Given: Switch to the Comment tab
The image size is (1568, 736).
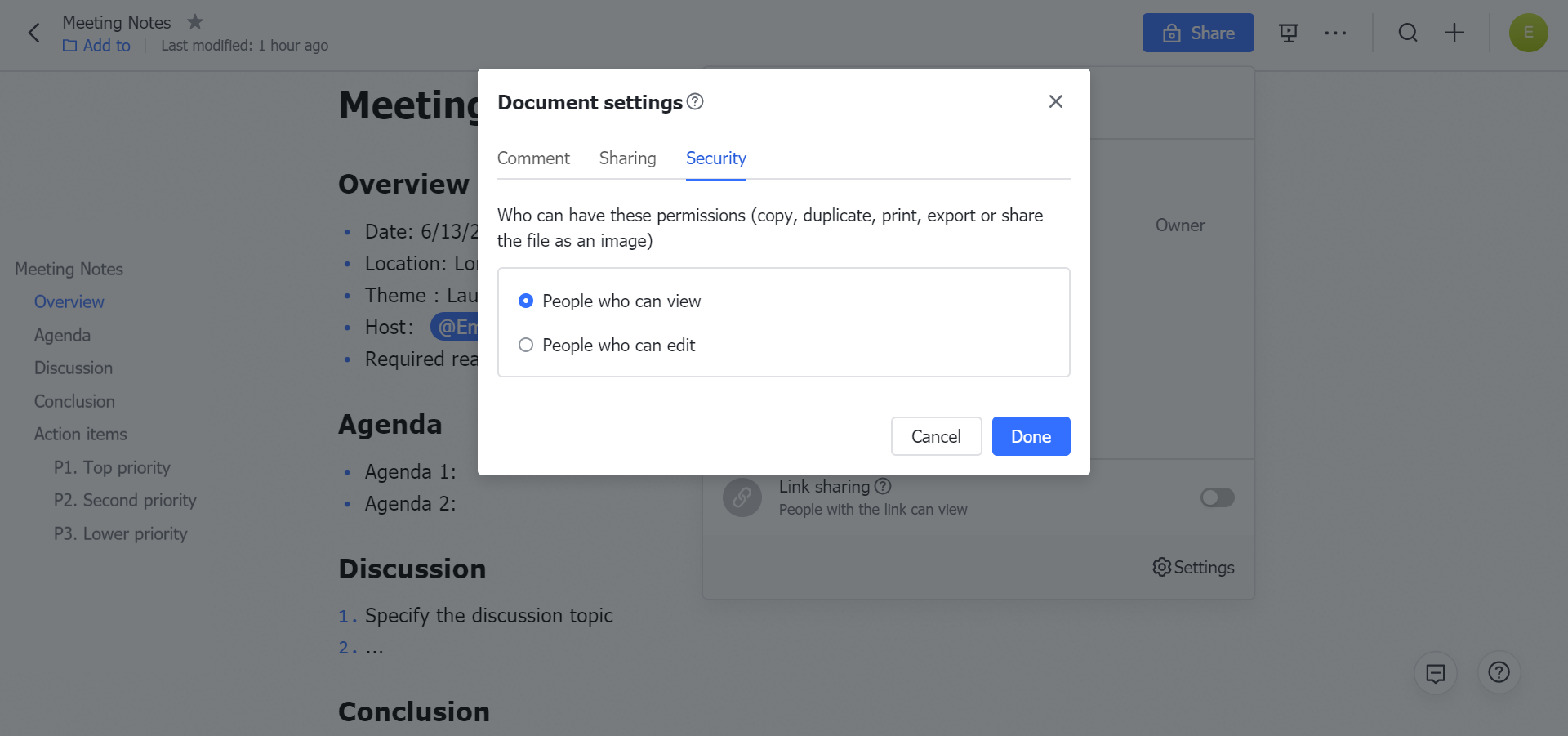Looking at the screenshot, I should [533, 158].
